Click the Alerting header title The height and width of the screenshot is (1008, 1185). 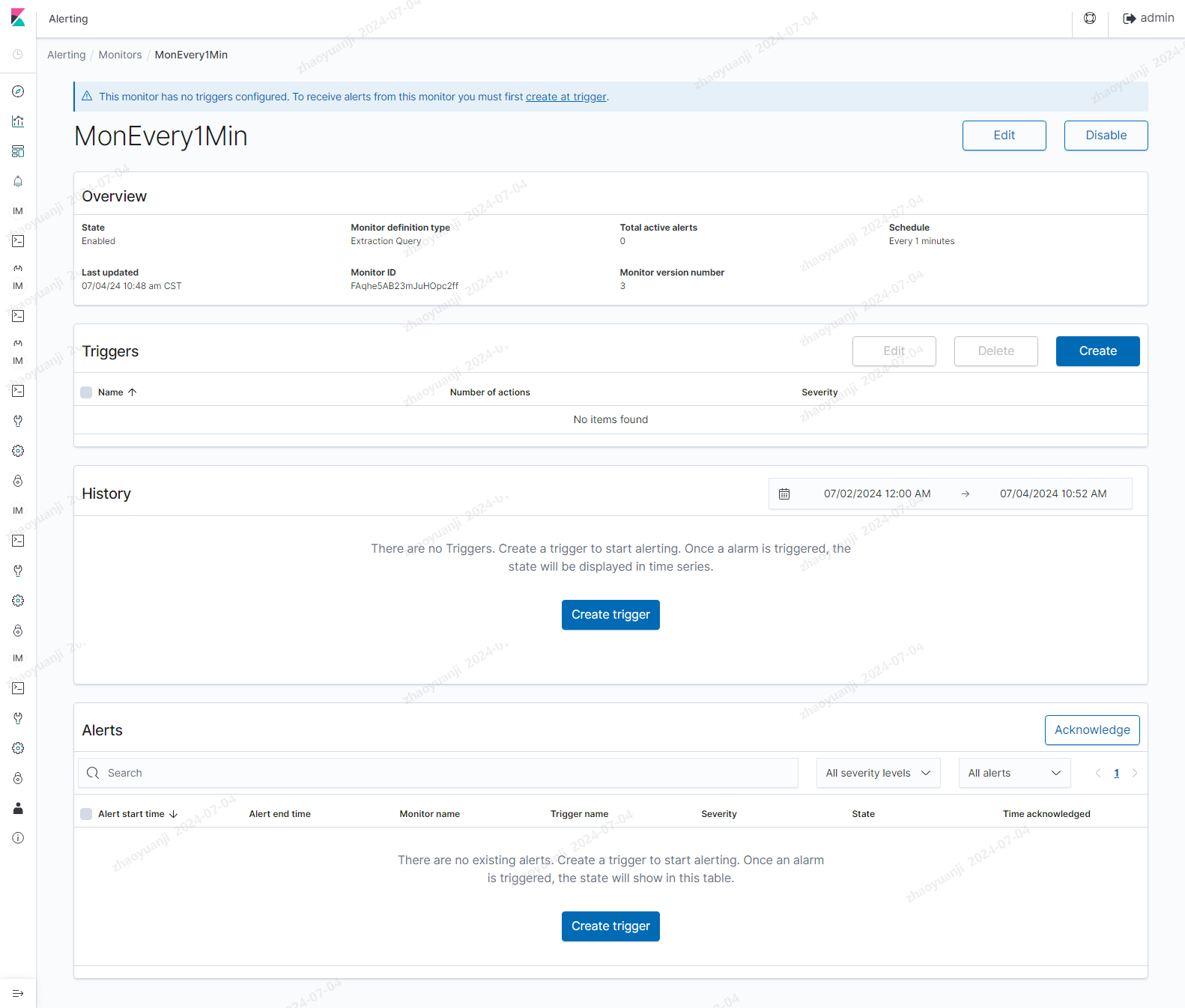pyautogui.click(x=68, y=19)
